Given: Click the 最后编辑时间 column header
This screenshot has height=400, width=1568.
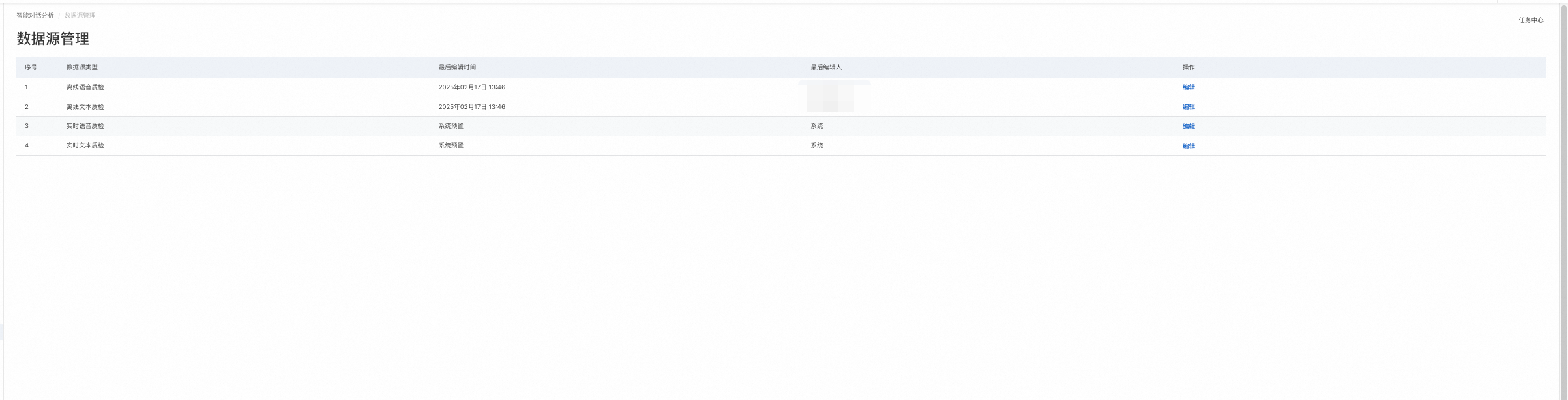Looking at the screenshot, I should click(457, 67).
